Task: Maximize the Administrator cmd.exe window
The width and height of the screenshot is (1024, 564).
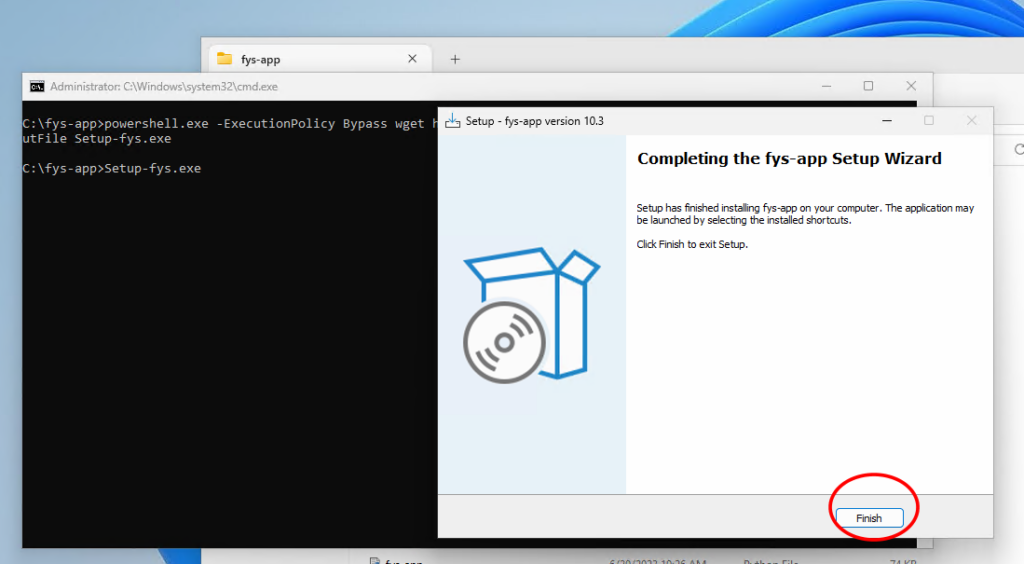Action: (867, 87)
